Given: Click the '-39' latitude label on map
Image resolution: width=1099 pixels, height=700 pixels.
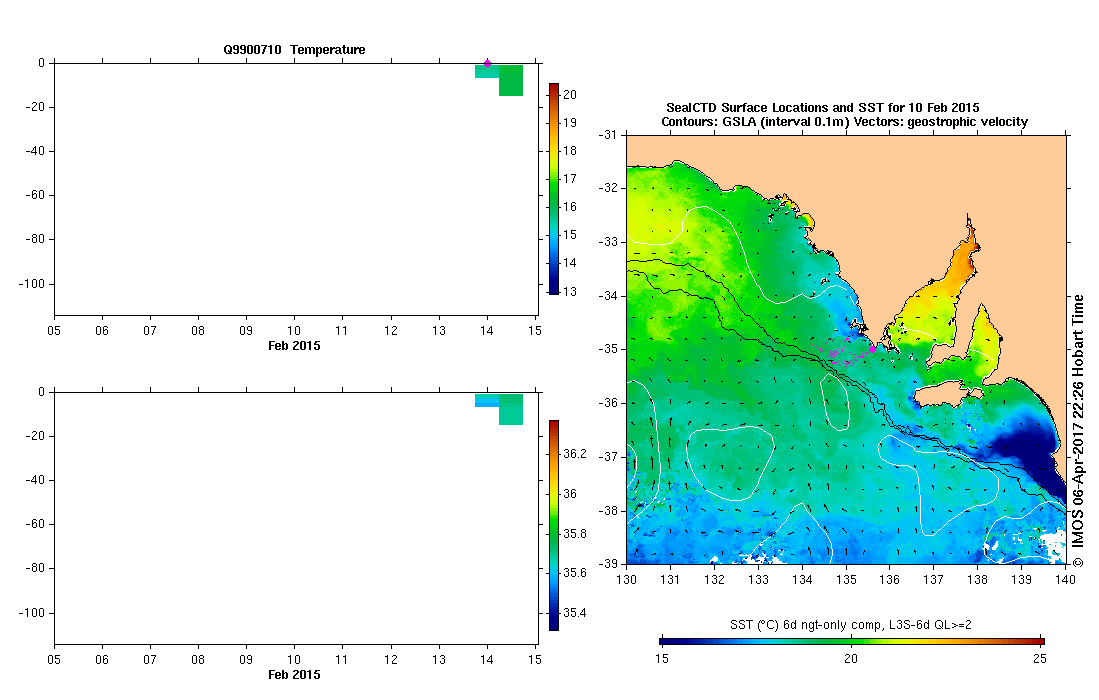Looking at the screenshot, I should click(608, 563).
